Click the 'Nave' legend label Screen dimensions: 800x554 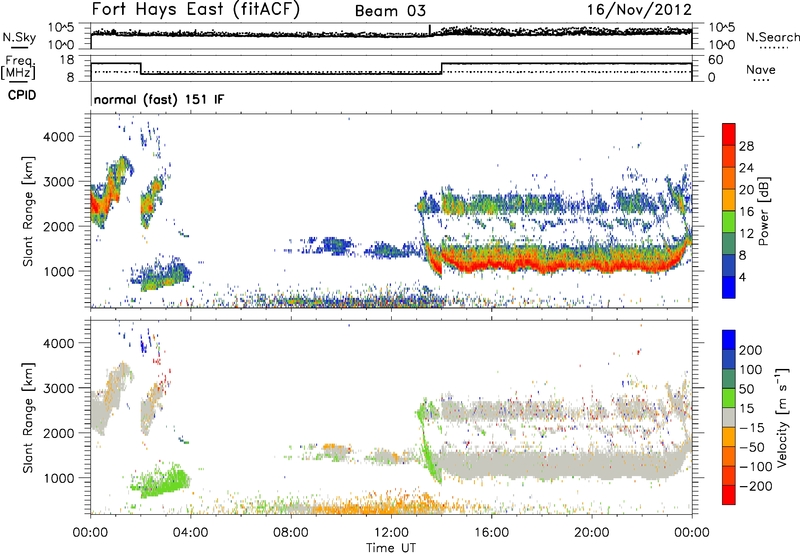pyautogui.click(x=760, y=69)
